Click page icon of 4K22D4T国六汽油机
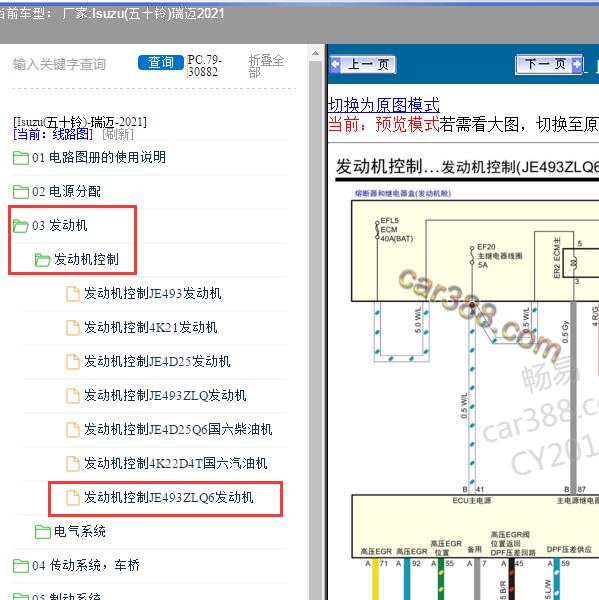 [73, 464]
